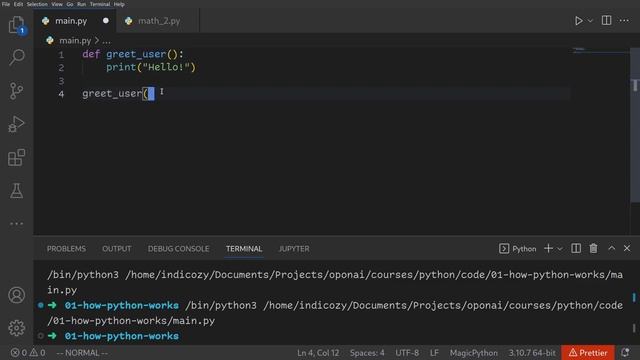Select Python interpreter 3.10.7 64-bit
The height and width of the screenshot is (360, 640).
[x=532, y=353]
